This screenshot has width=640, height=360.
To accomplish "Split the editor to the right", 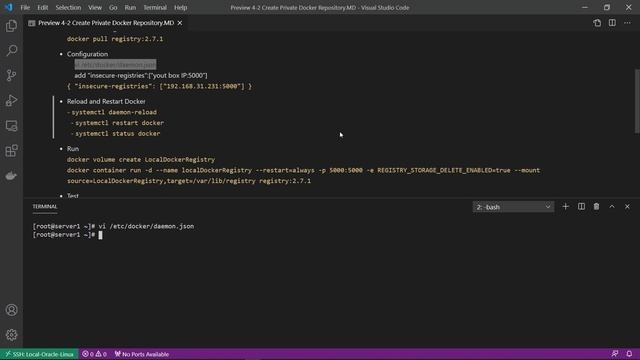I will [x=612, y=23].
